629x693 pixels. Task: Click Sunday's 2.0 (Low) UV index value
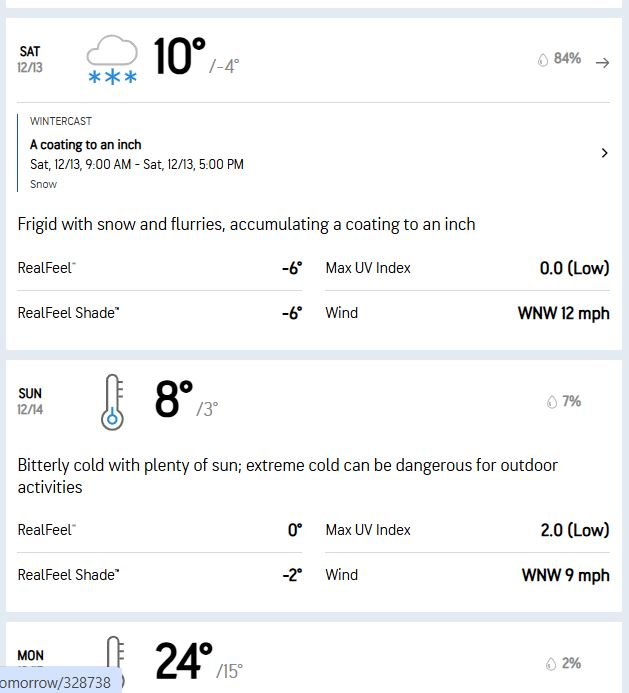(574, 530)
